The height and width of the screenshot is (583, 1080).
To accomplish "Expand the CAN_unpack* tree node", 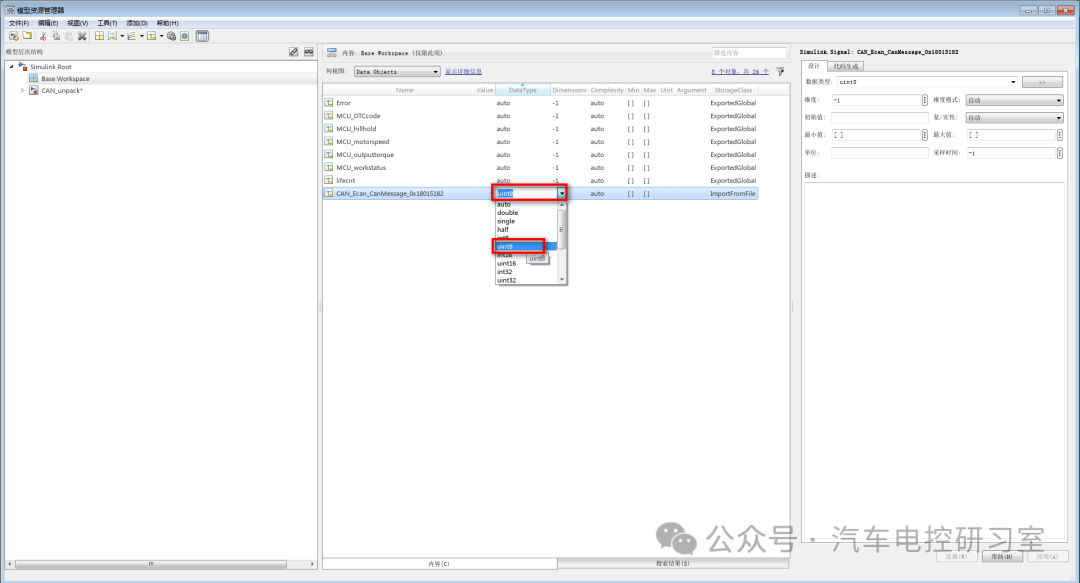I will [x=23, y=90].
